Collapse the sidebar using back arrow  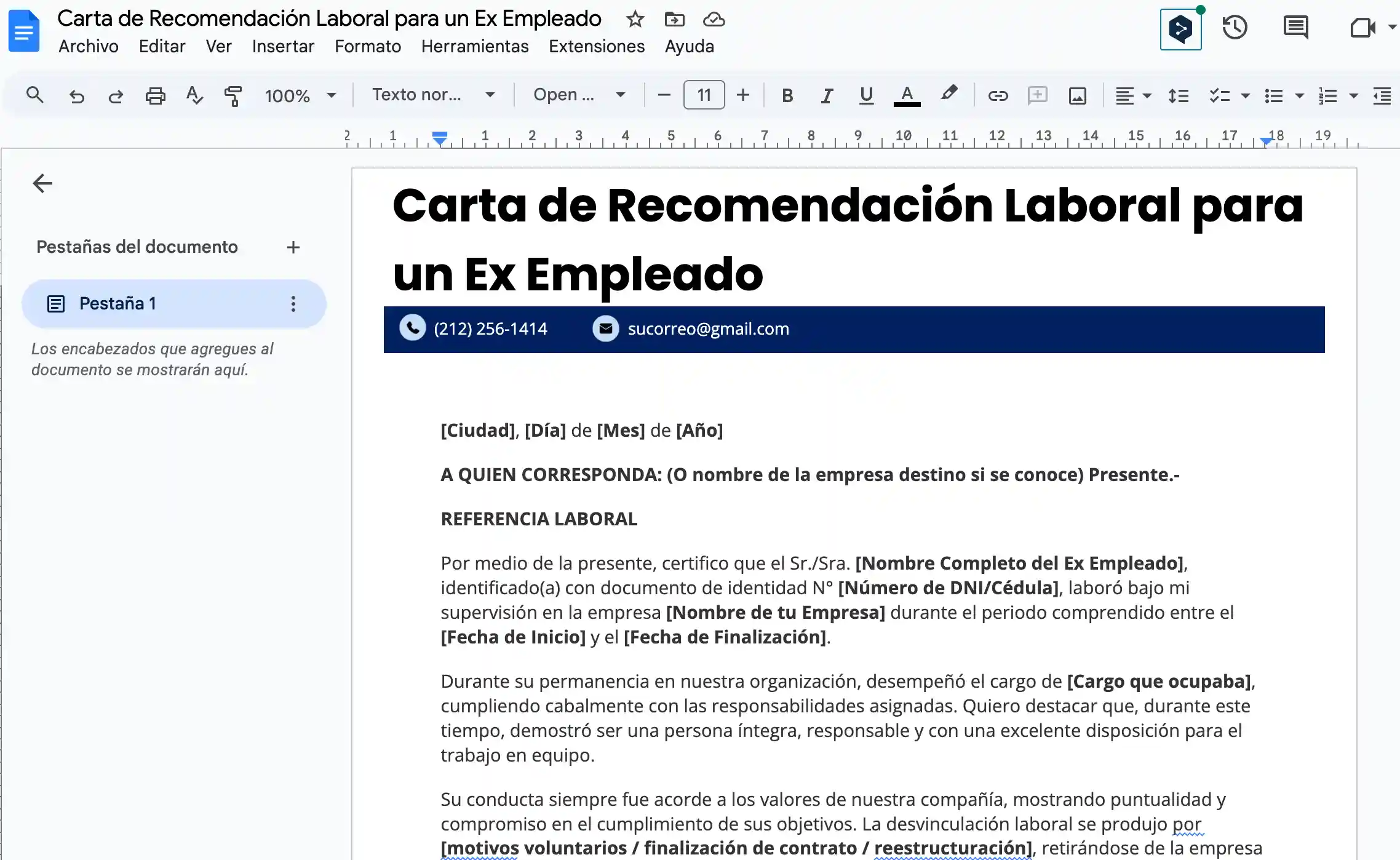[42, 183]
